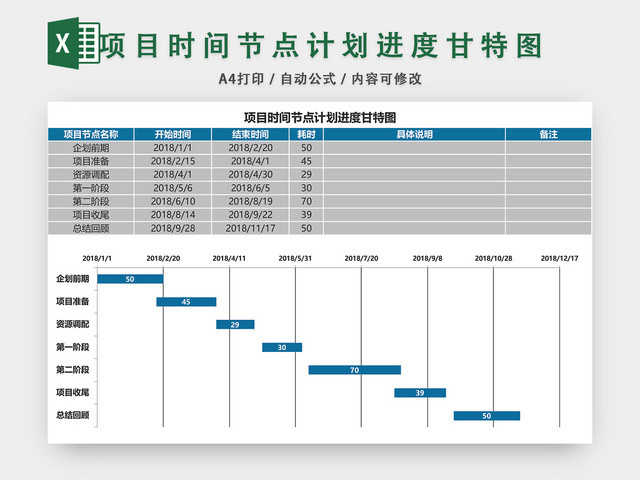Click the sheet title 项目时间节点计划进度甘特图

point(320,118)
